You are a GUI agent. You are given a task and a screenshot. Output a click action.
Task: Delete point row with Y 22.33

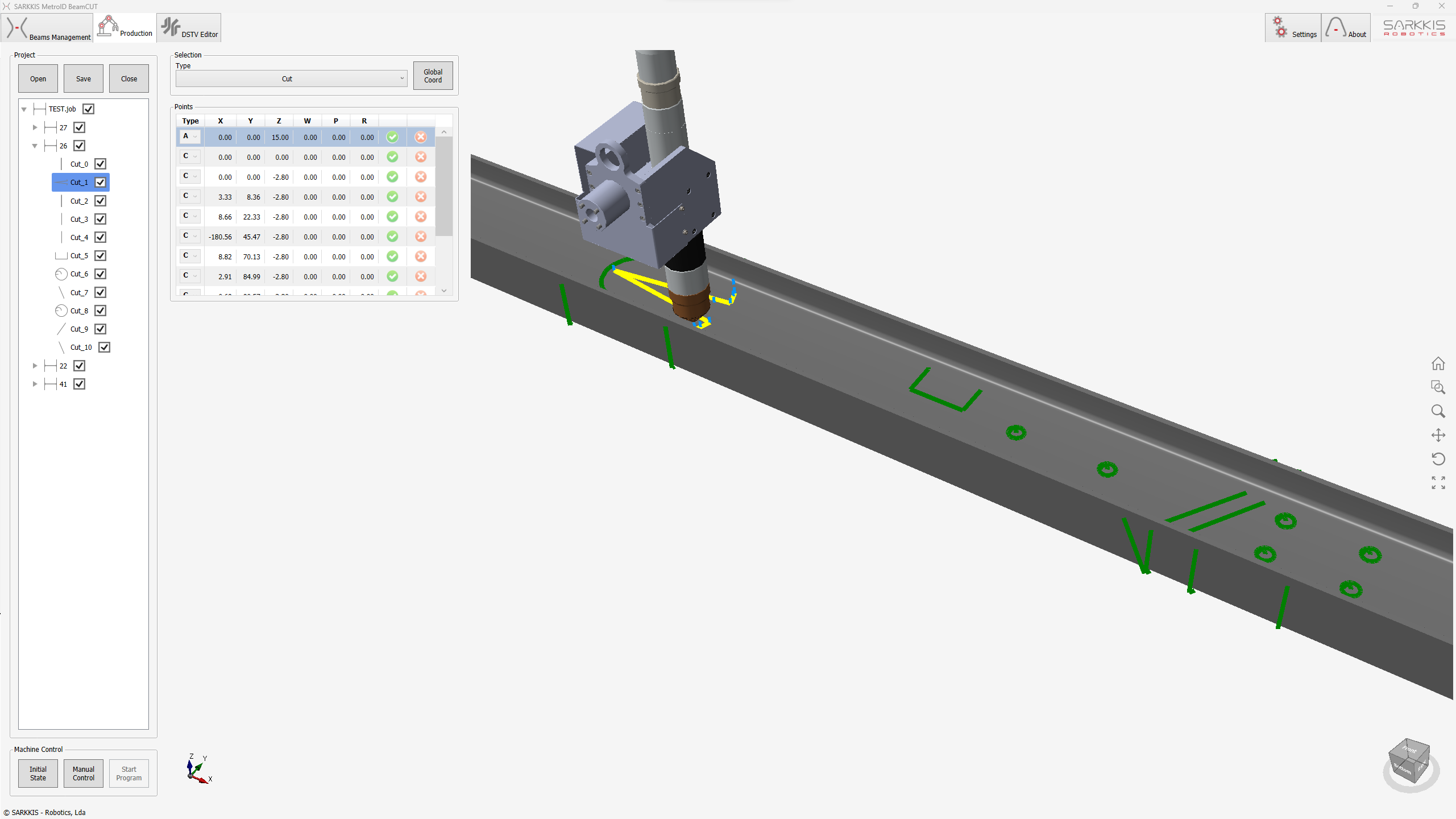(421, 217)
